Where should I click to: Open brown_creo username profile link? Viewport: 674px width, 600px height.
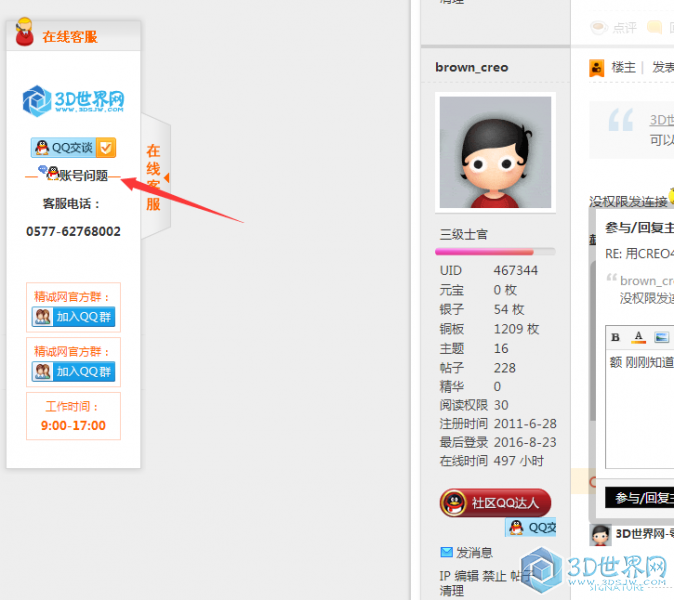pyautogui.click(x=472, y=67)
